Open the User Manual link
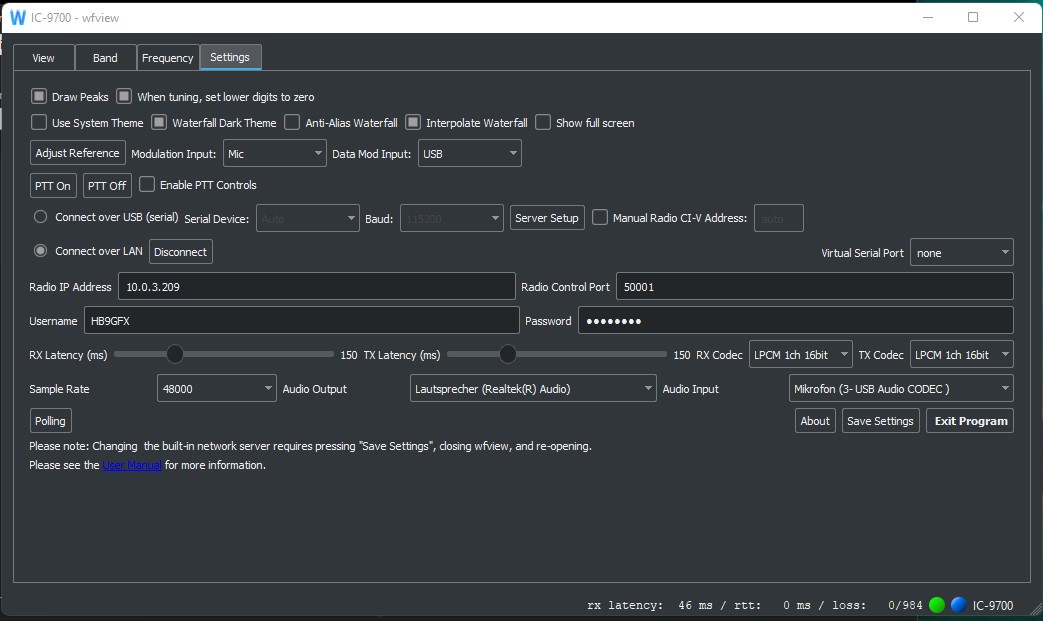This screenshot has height=621, width=1043. click(132, 465)
